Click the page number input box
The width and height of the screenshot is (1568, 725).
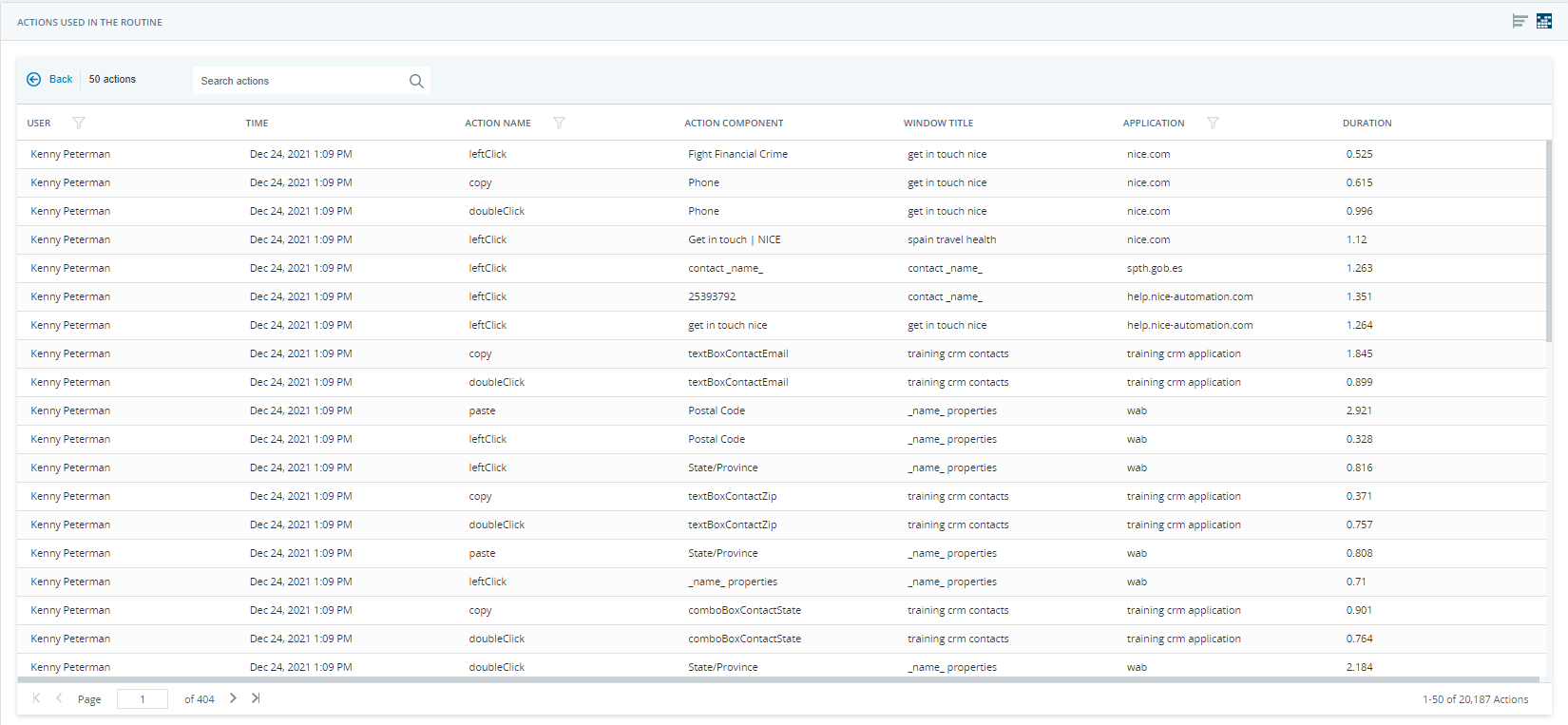(x=143, y=699)
